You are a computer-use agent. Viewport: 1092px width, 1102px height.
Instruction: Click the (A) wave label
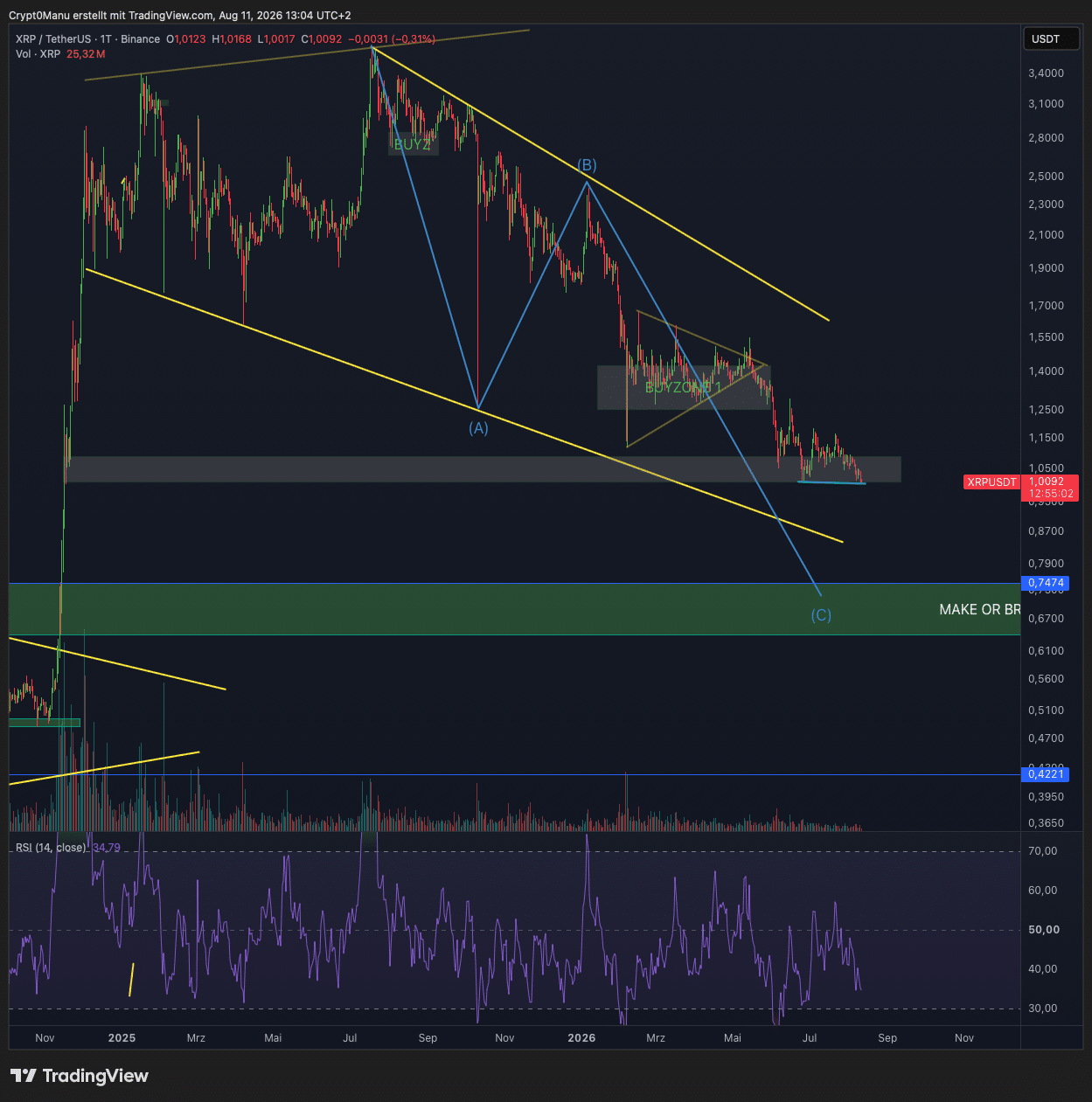point(478,428)
